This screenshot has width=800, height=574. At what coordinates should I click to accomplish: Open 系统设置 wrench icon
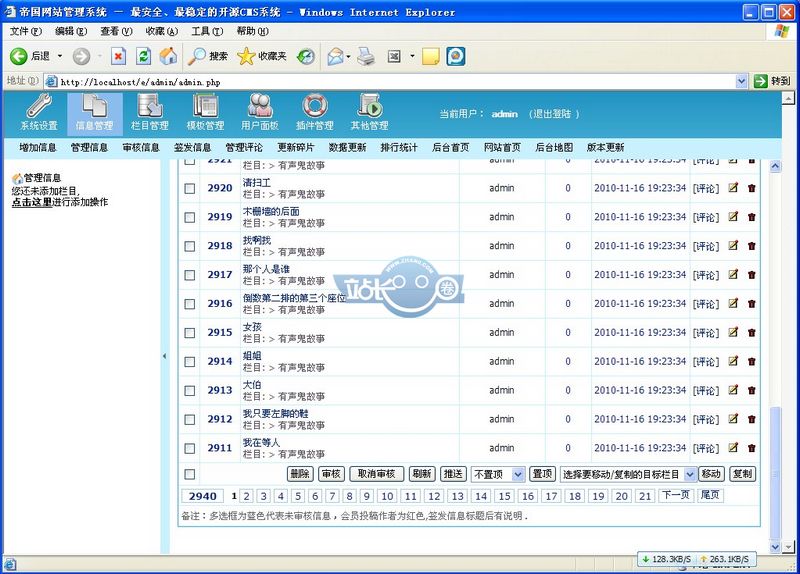pyautogui.click(x=39, y=113)
